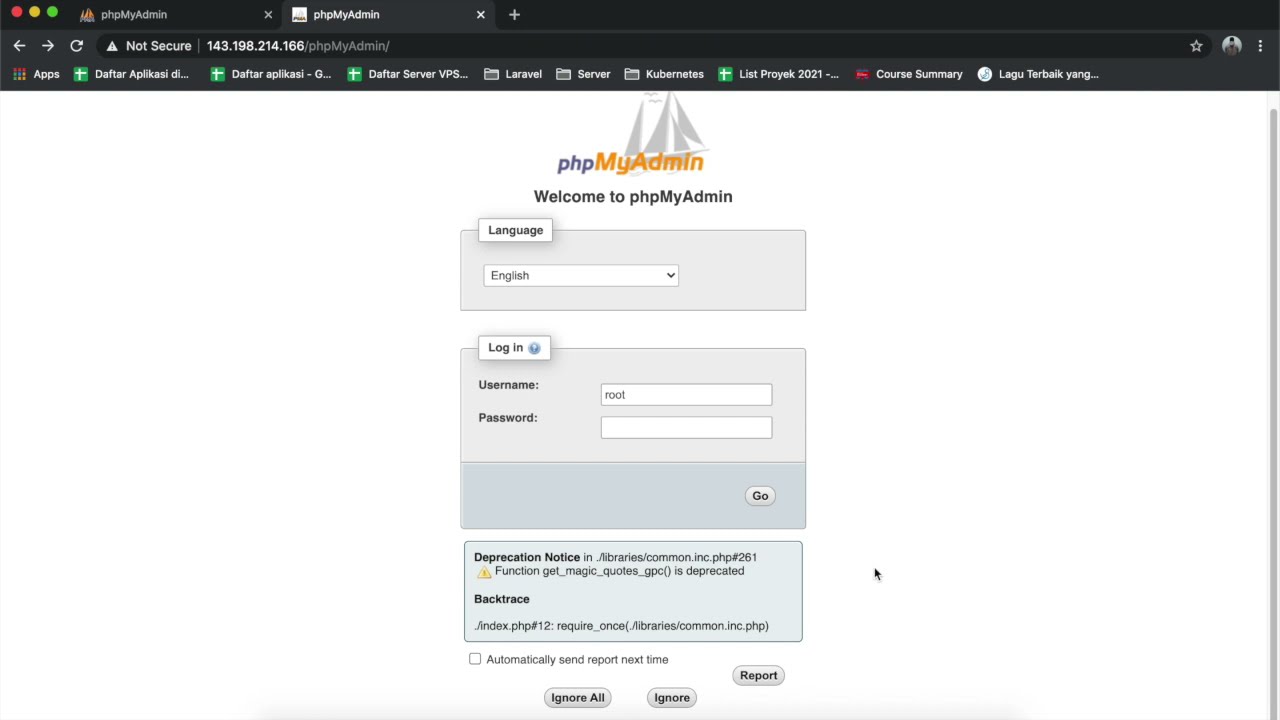Close the first phpMyAdmin tab

[268, 15]
